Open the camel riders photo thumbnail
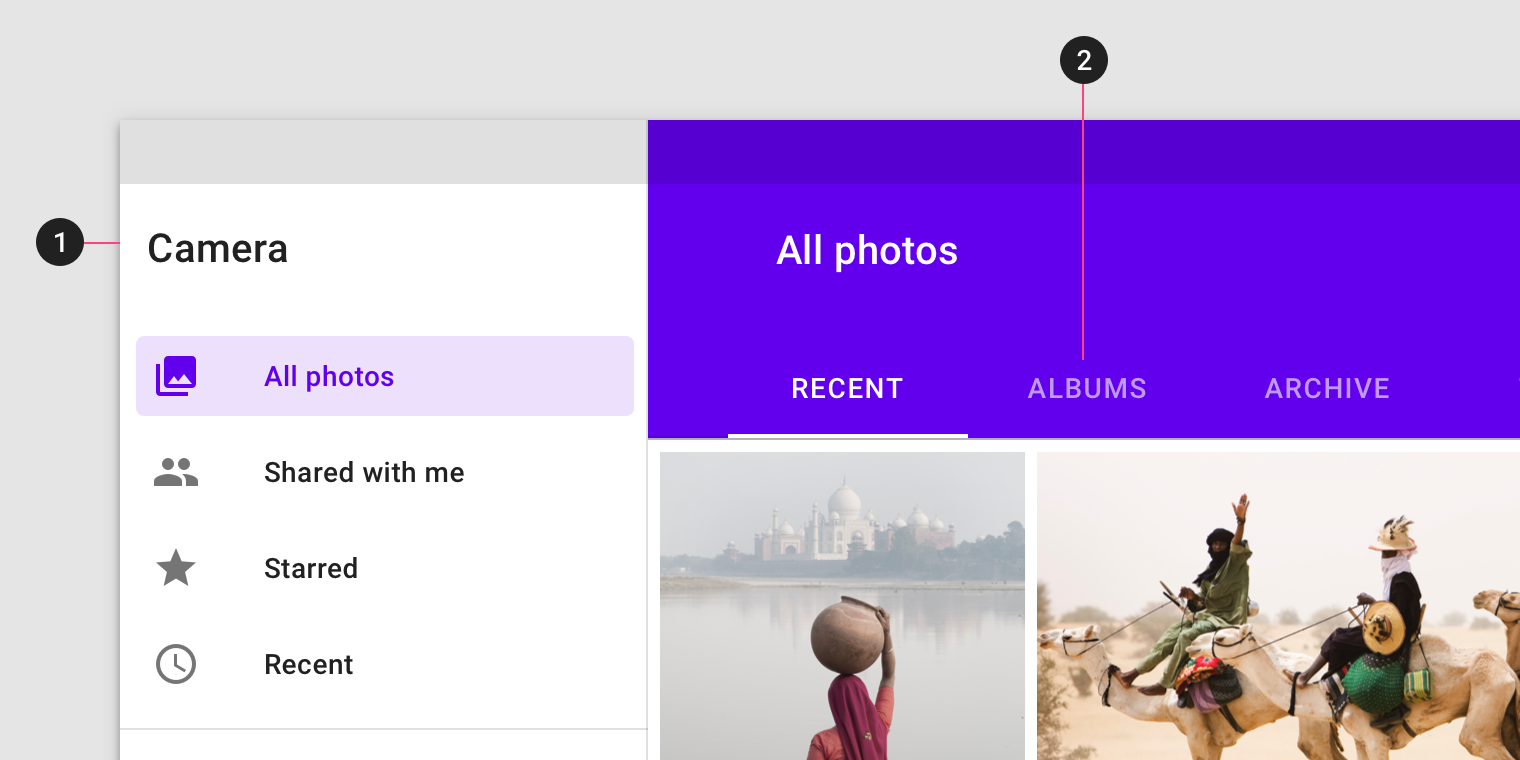The height and width of the screenshot is (760, 1520). [x=1278, y=606]
